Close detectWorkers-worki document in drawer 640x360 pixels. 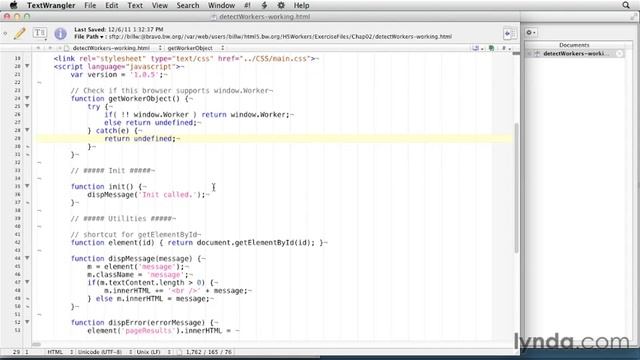[x=620, y=53]
